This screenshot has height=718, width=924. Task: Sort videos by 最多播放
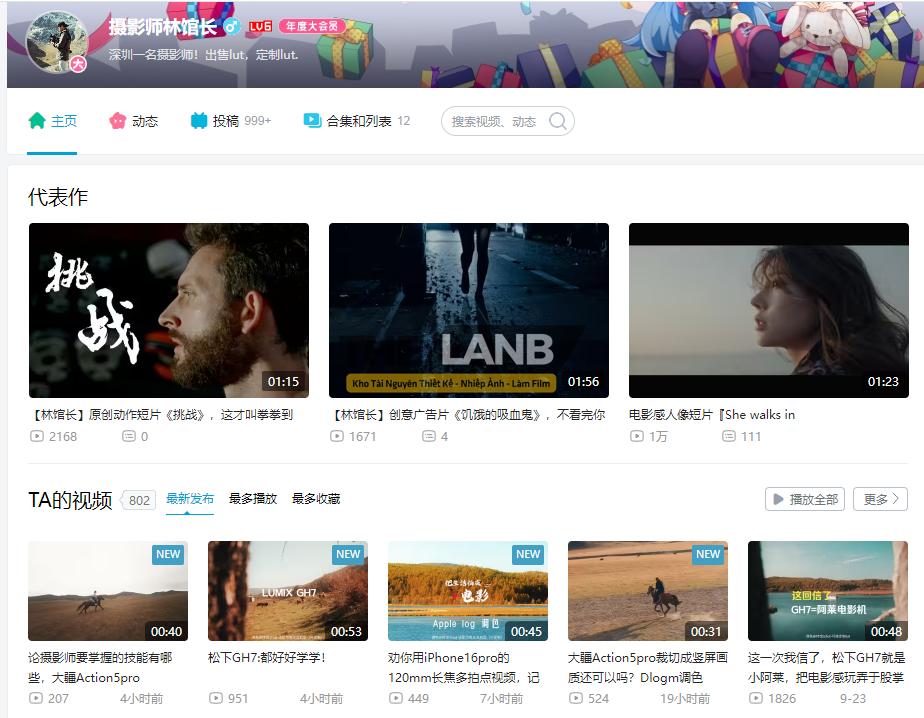[252, 499]
